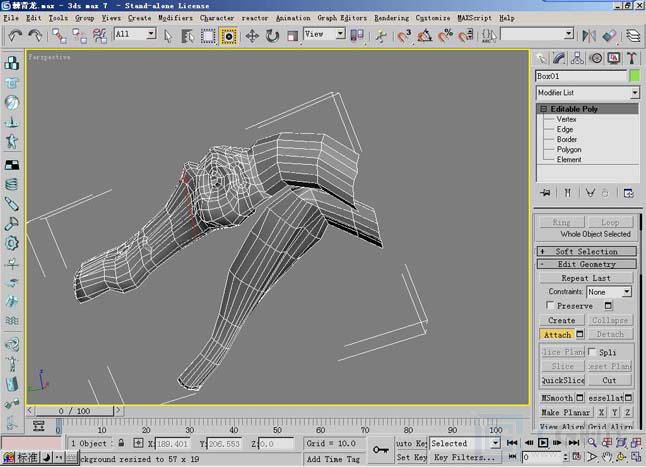Select the Vertex sub-object level
The height and width of the screenshot is (467, 646).
coord(566,119)
